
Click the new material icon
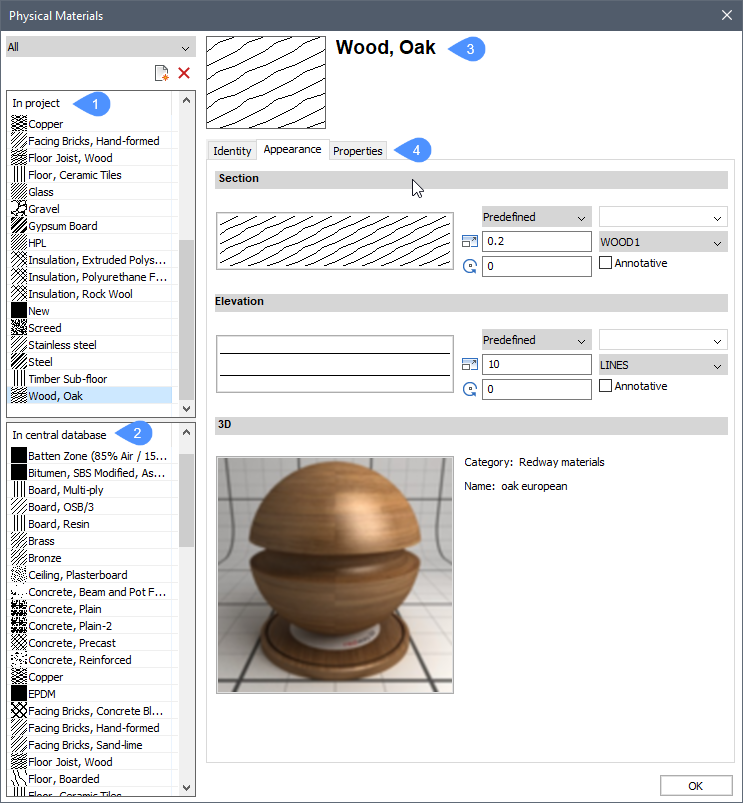pos(161,73)
